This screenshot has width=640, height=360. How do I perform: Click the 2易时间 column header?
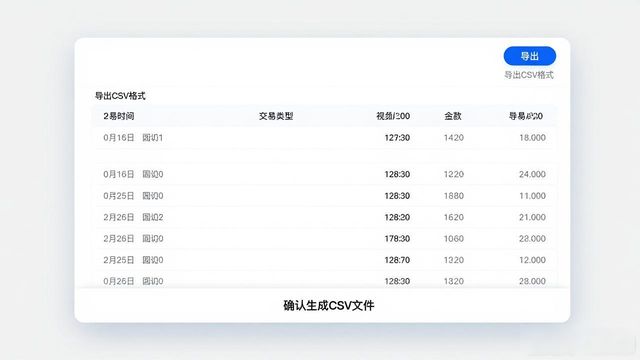pyautogui.click(x=119, y=116)
